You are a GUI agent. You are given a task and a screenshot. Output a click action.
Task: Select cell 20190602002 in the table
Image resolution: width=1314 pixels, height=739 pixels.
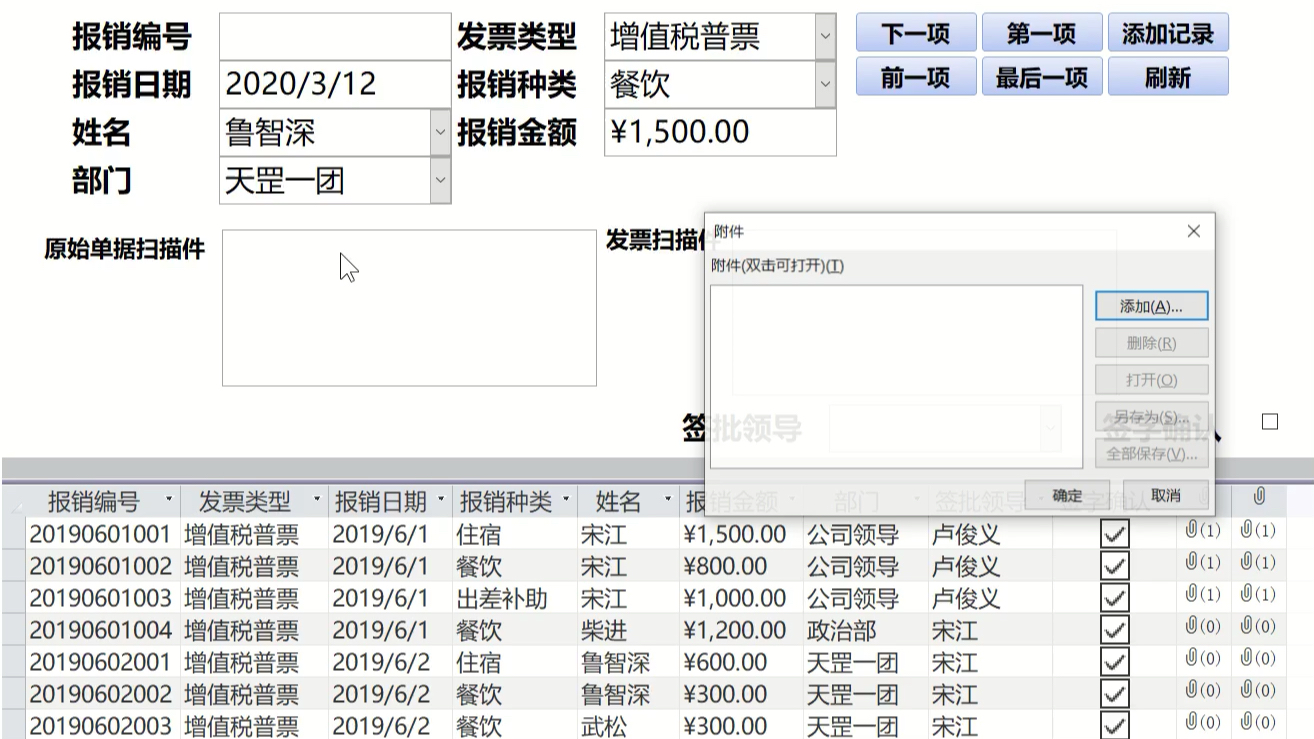point(100,694)
